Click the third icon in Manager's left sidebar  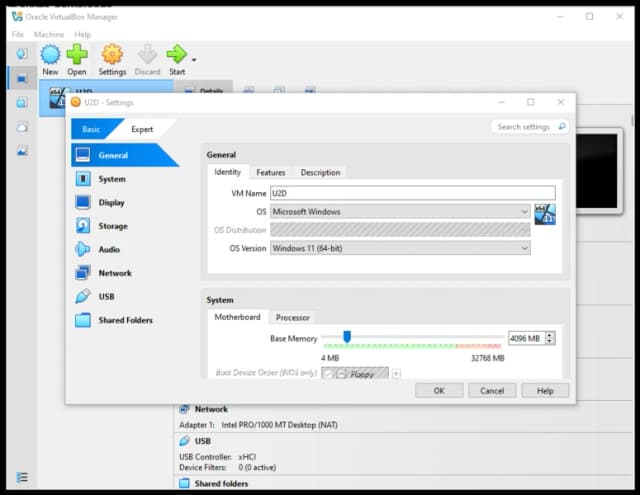click(22, 102)
